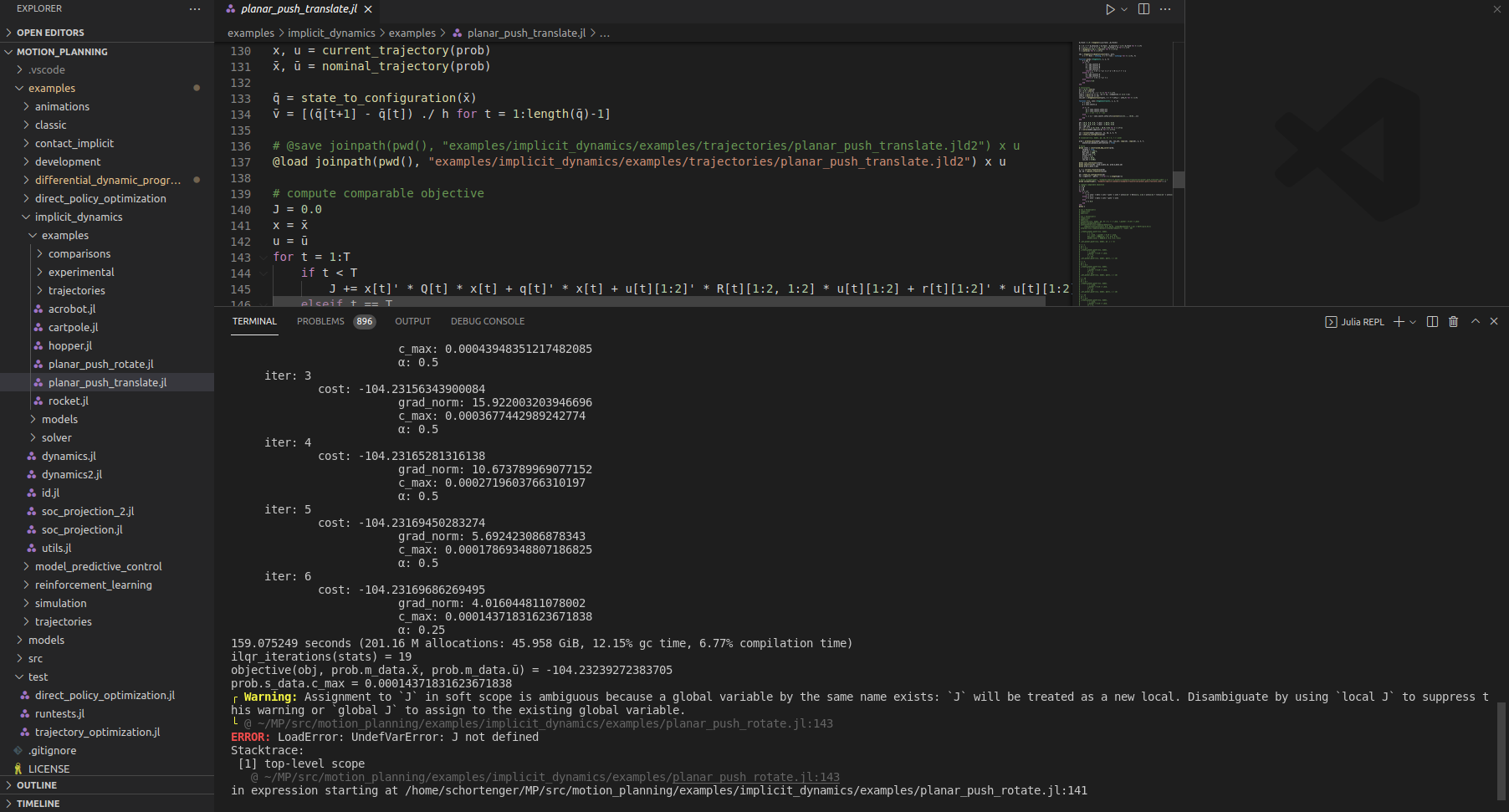Select the planar_push_translate.jl editor tab
The width and height of the screenshot is (1509, 812).
(299, 9)
